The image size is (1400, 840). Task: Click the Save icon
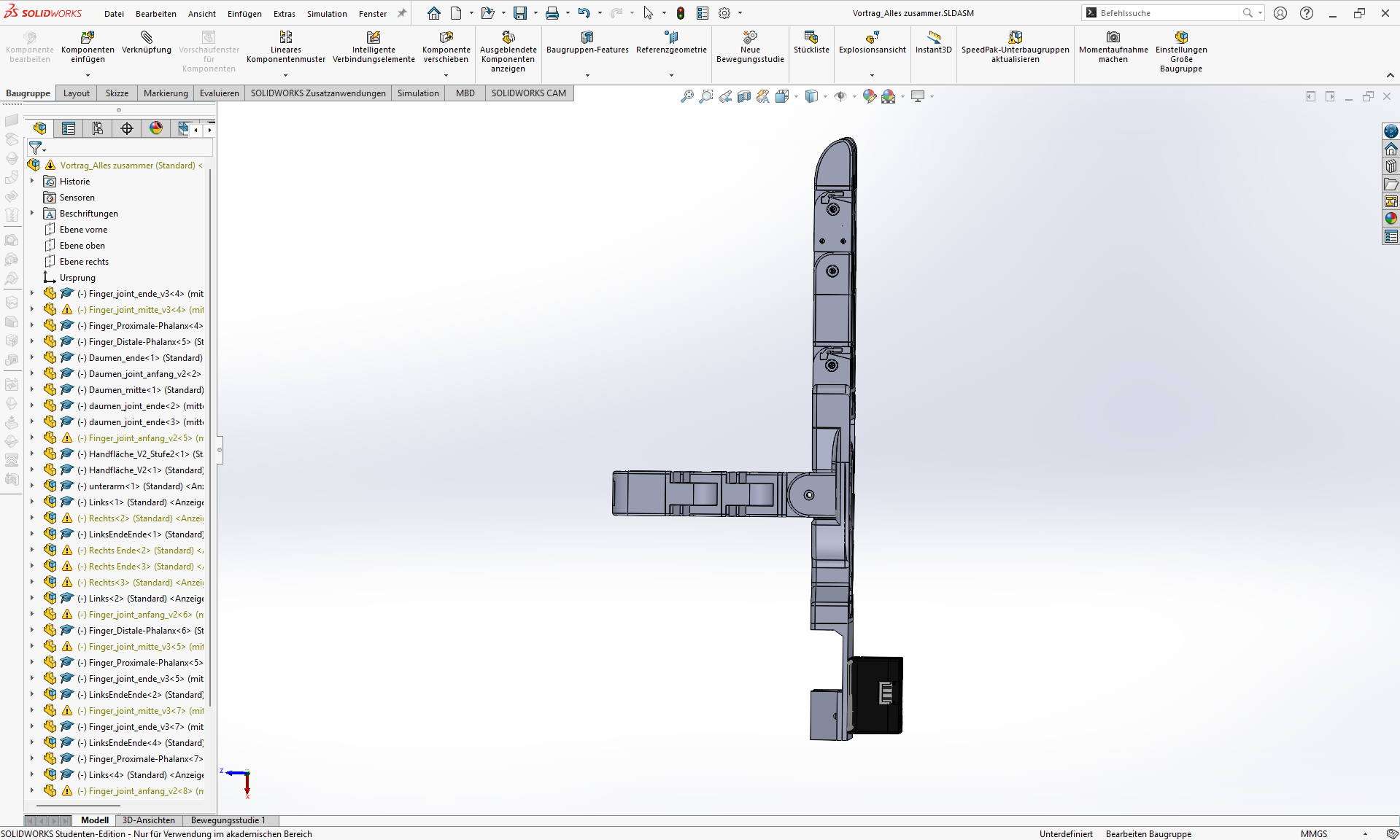click(x=520, y=13)
